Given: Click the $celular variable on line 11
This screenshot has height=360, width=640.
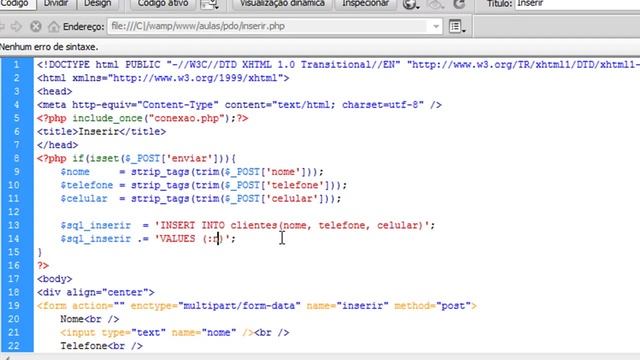Looking at the screenshot, I should pos(84,199).
